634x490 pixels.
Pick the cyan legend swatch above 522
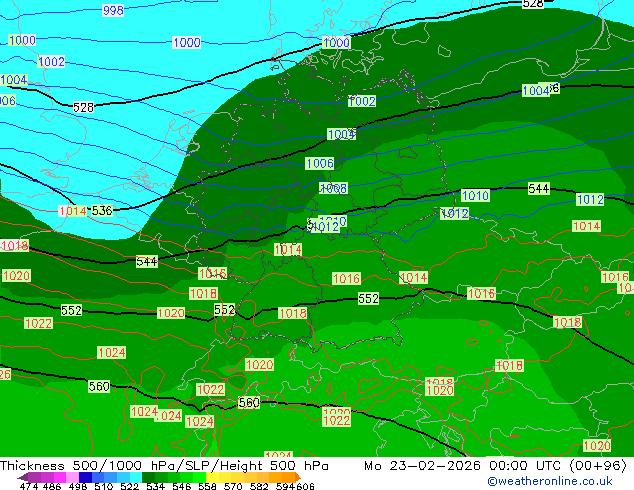pos(136,477)
